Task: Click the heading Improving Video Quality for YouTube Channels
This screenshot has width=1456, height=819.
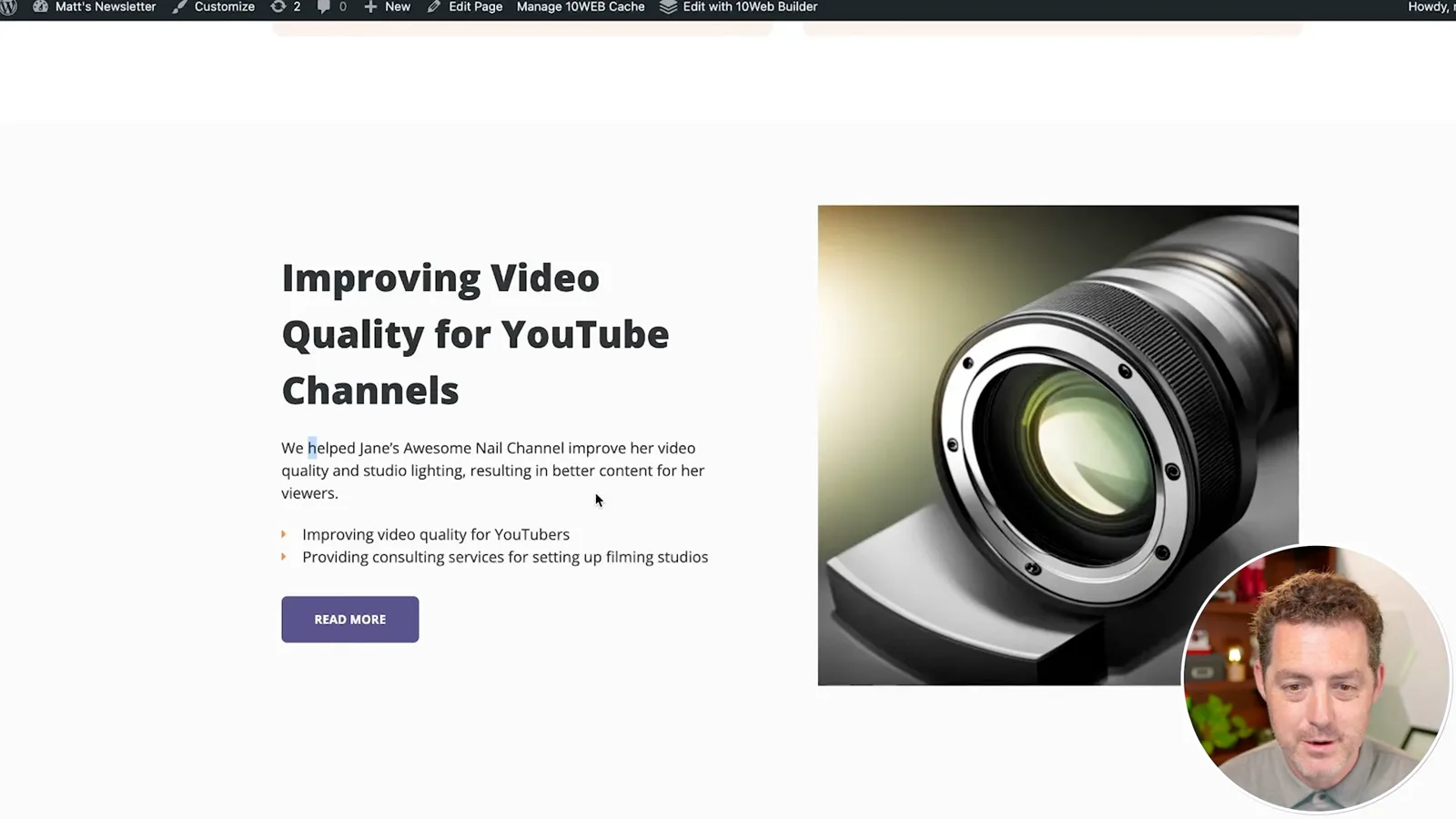Action: 475,334
